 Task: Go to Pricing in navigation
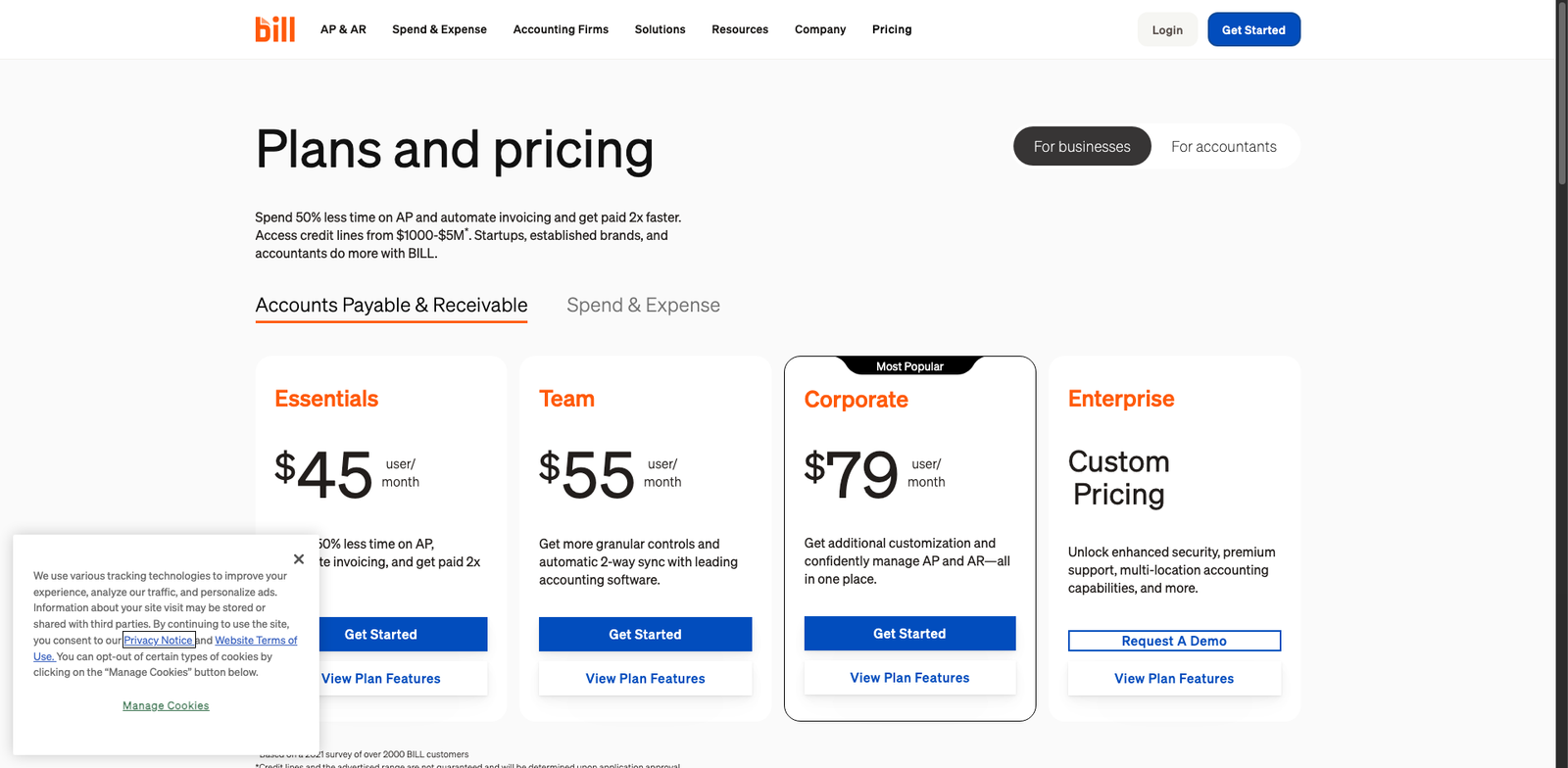pos(892,29)
